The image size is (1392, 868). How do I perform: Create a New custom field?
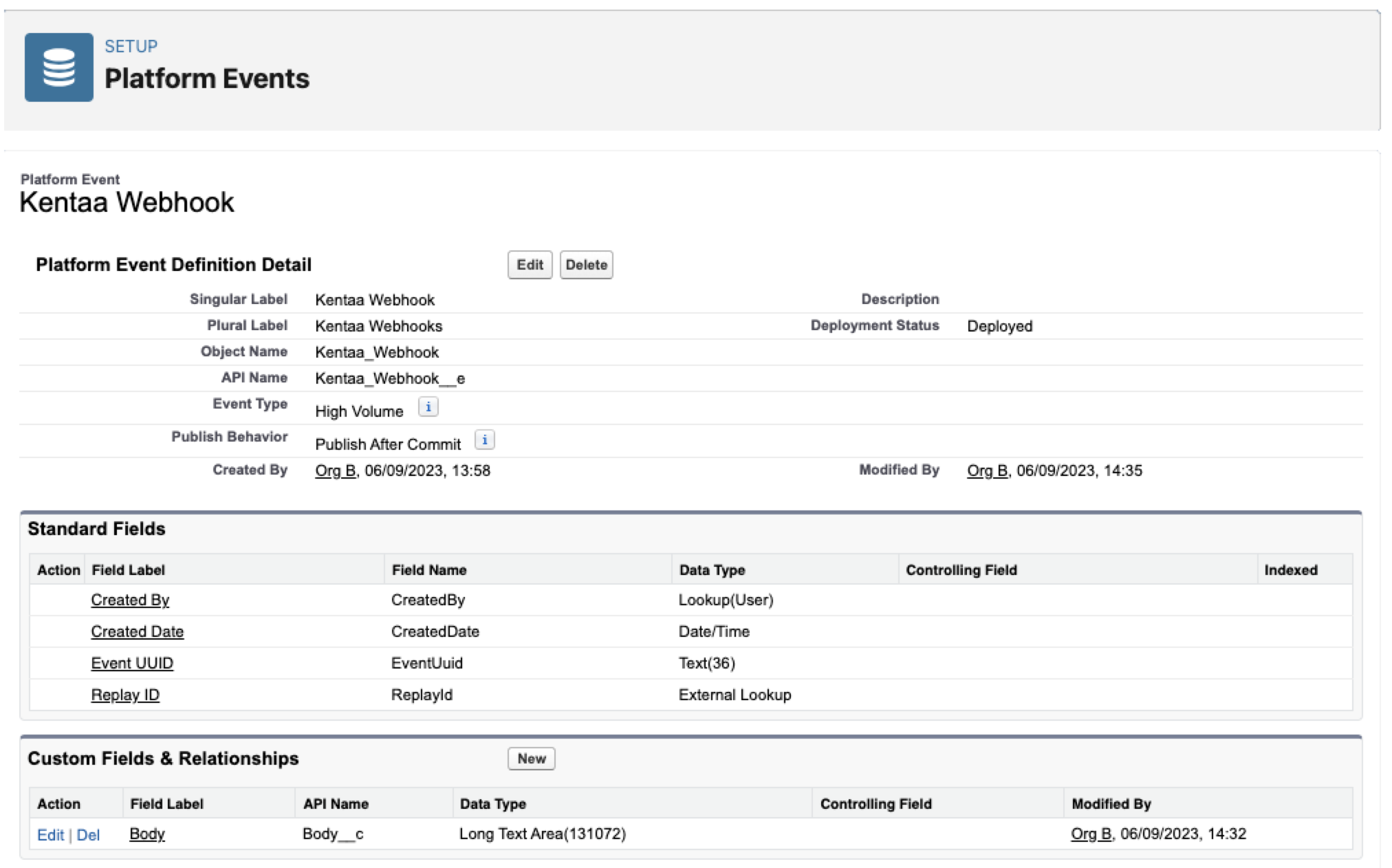[531, 759]
